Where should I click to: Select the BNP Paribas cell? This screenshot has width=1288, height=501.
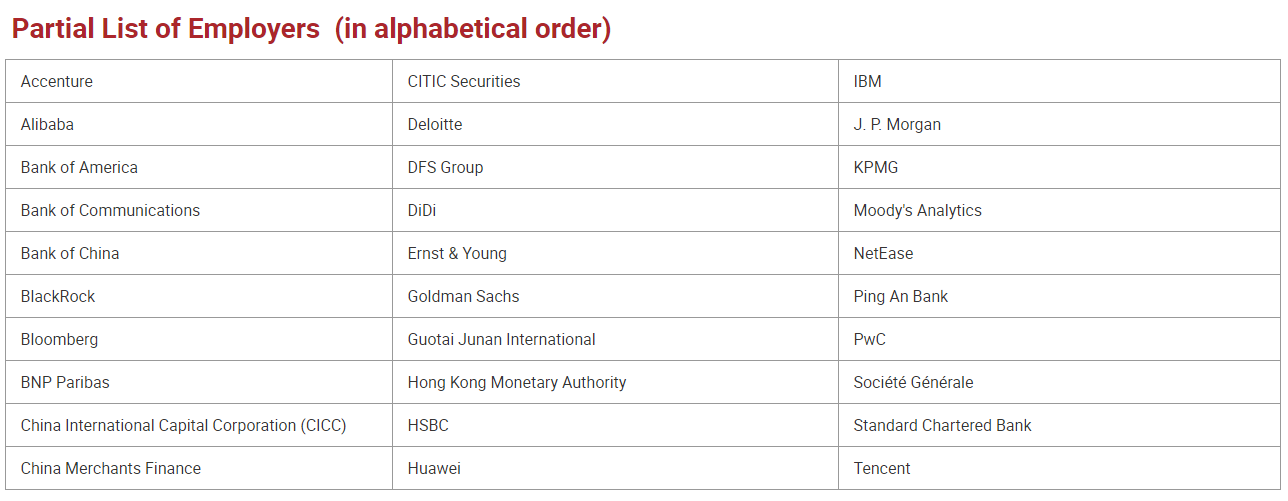pos(65,383)
